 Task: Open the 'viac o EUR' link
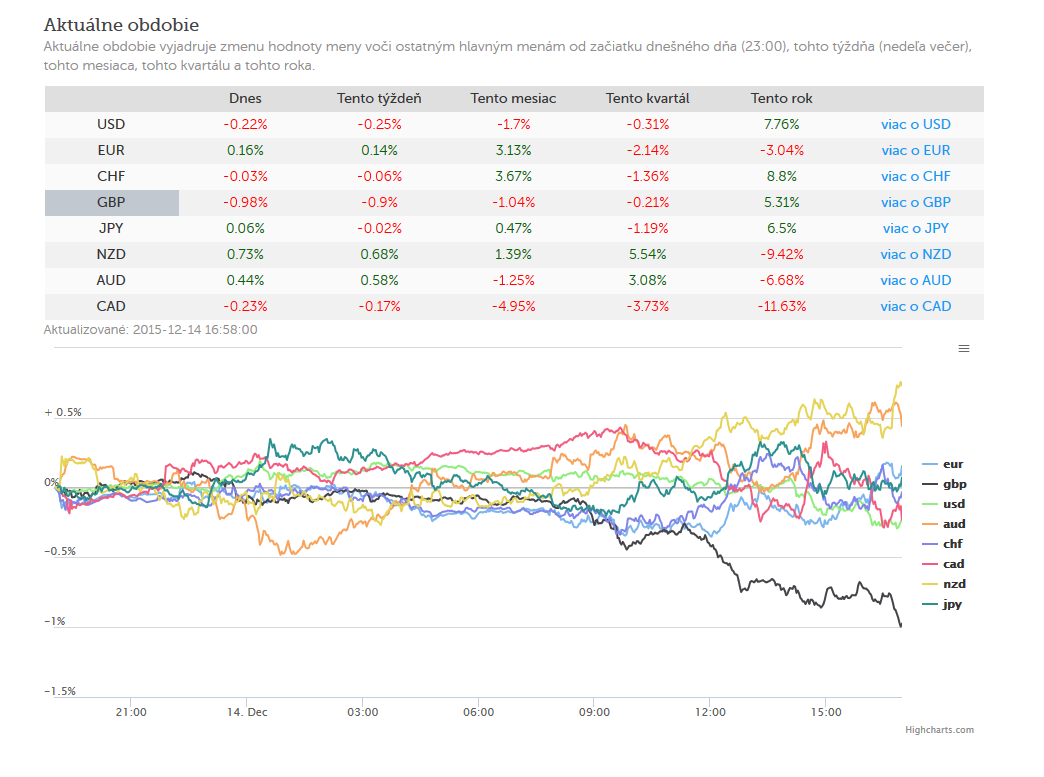click(915, 150)
